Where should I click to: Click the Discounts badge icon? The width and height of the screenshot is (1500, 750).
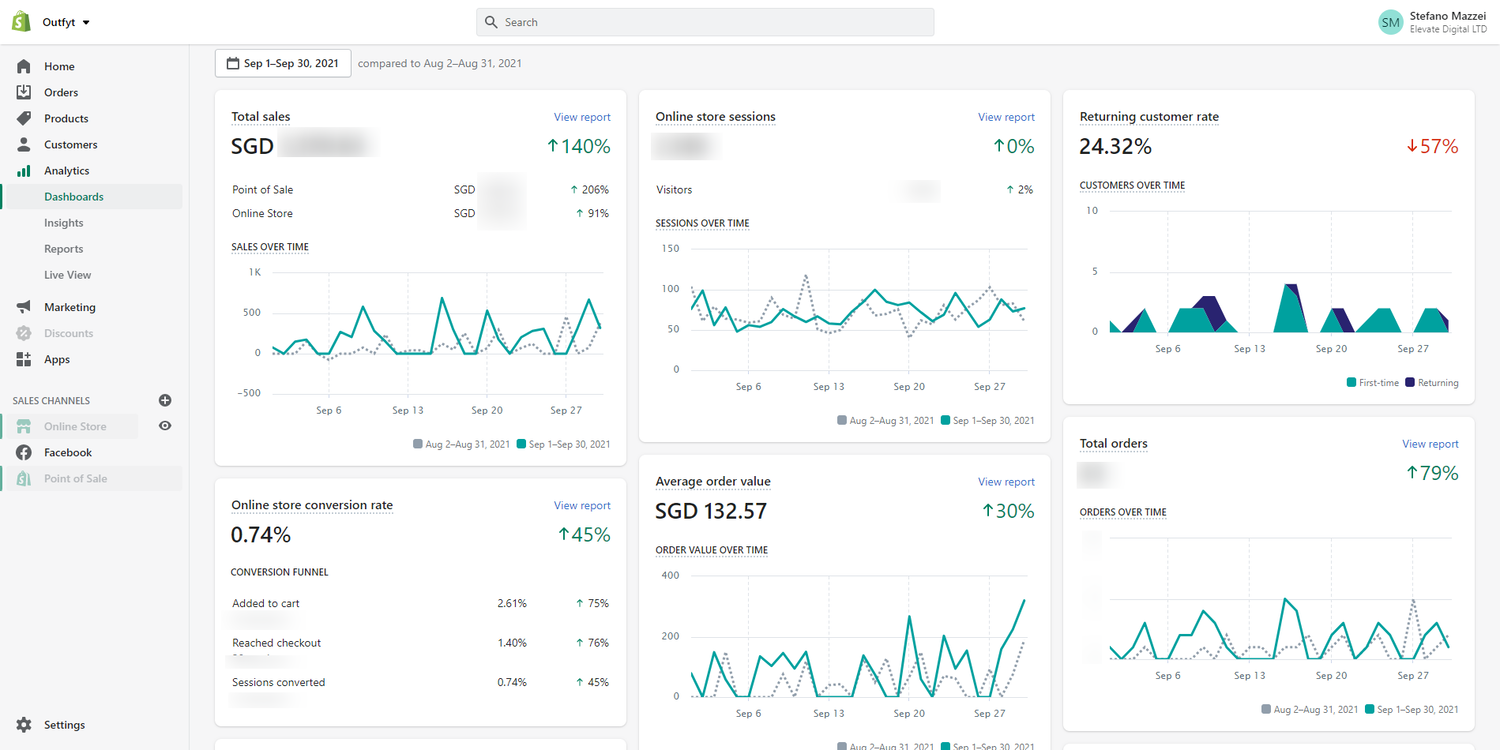tap(24, 333)
